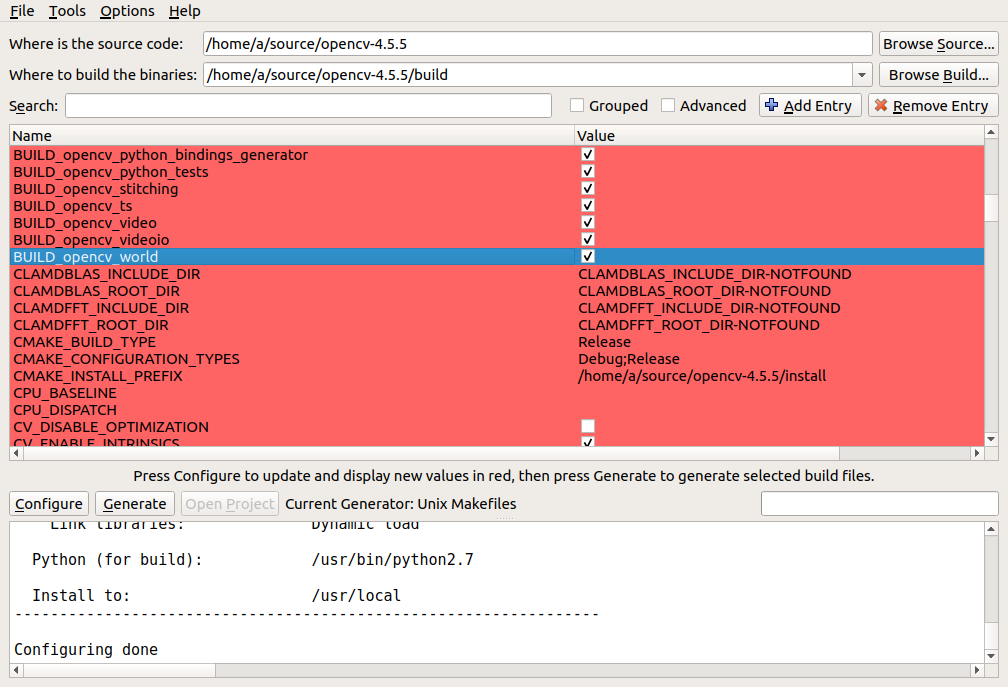The width and height of the screenshot is (1008, 687).
Task: Click the entry list vertical scrollbar thumb
Action: pyautogui.click(x=991, y=208)
